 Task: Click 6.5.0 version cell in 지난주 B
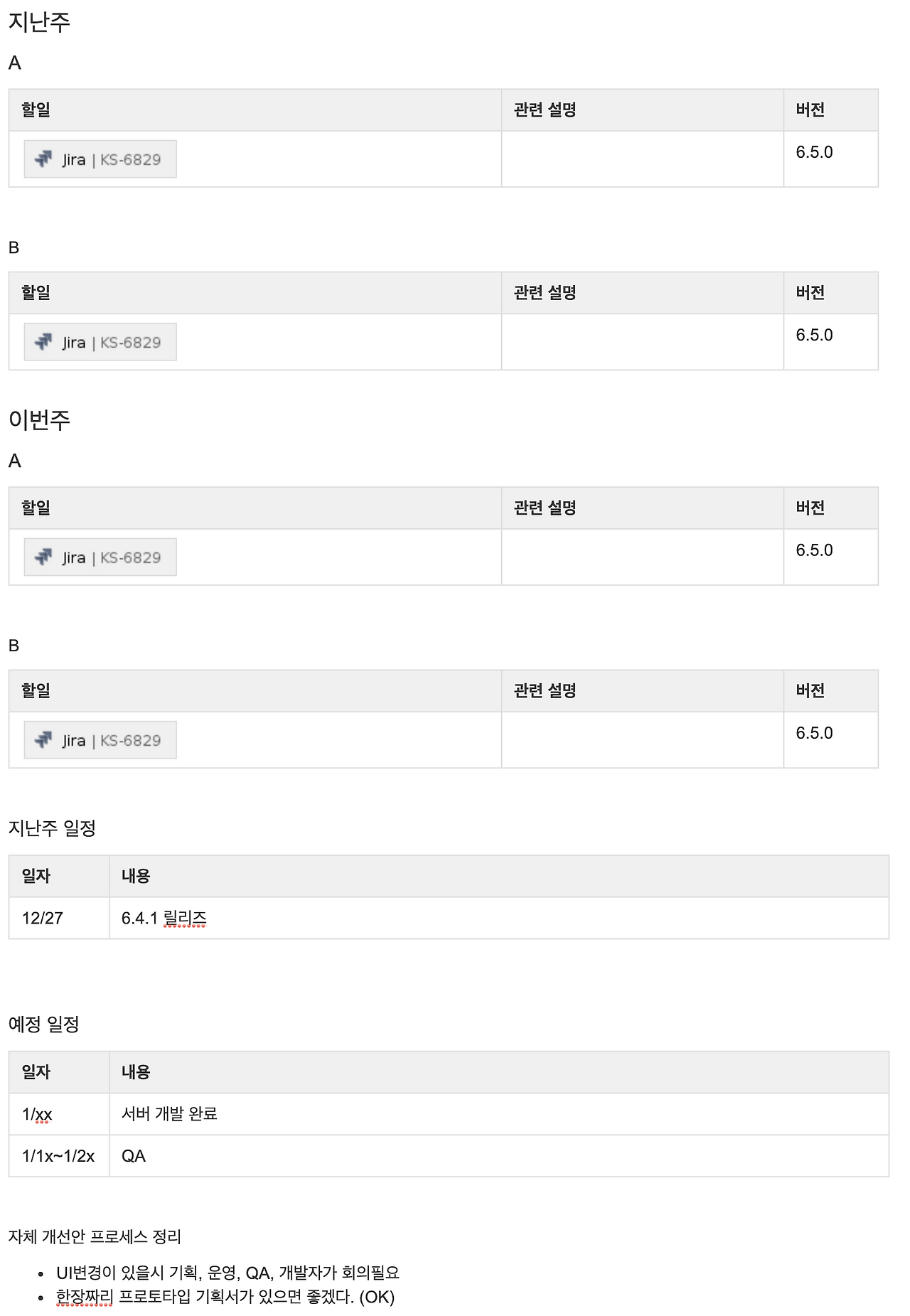tap(830, 341)
